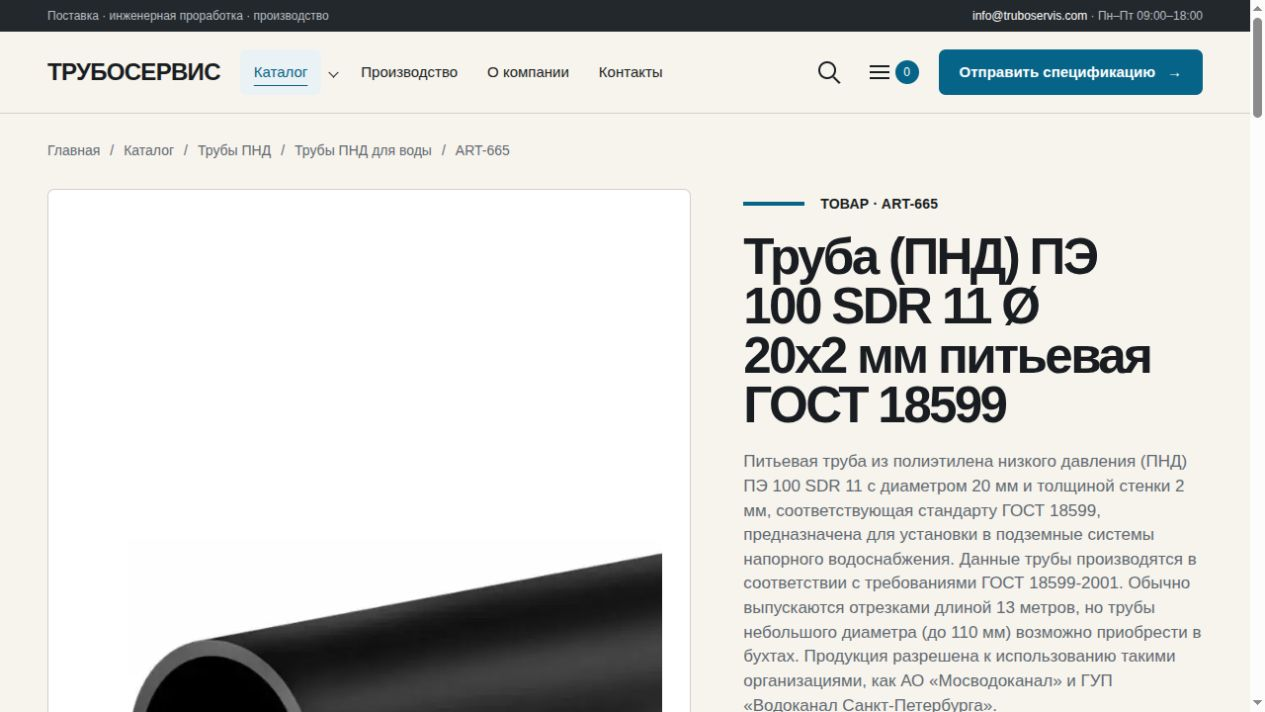
Task: Click the page's vertical scrollbar thumb
Action: (1257, 67)
